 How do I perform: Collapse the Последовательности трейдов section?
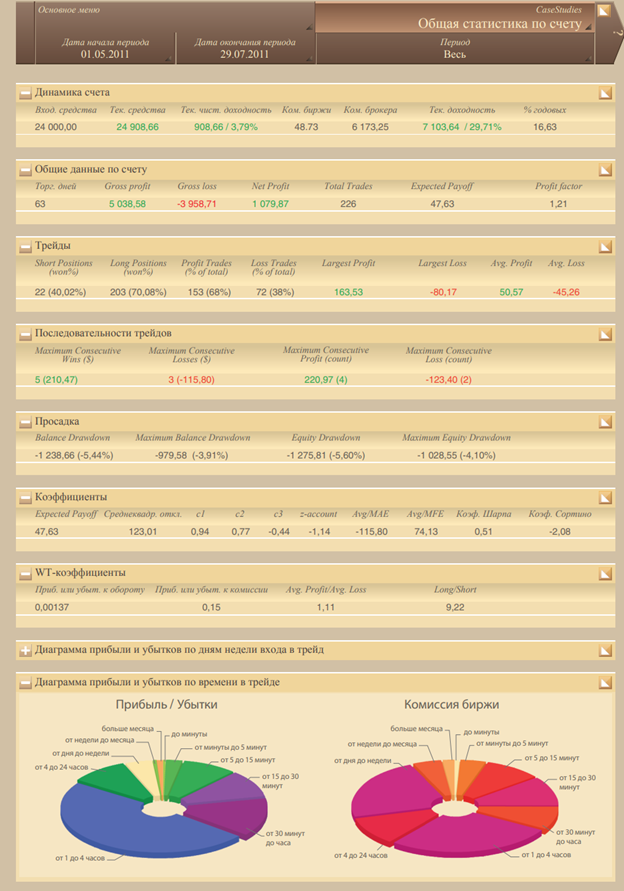25,335
